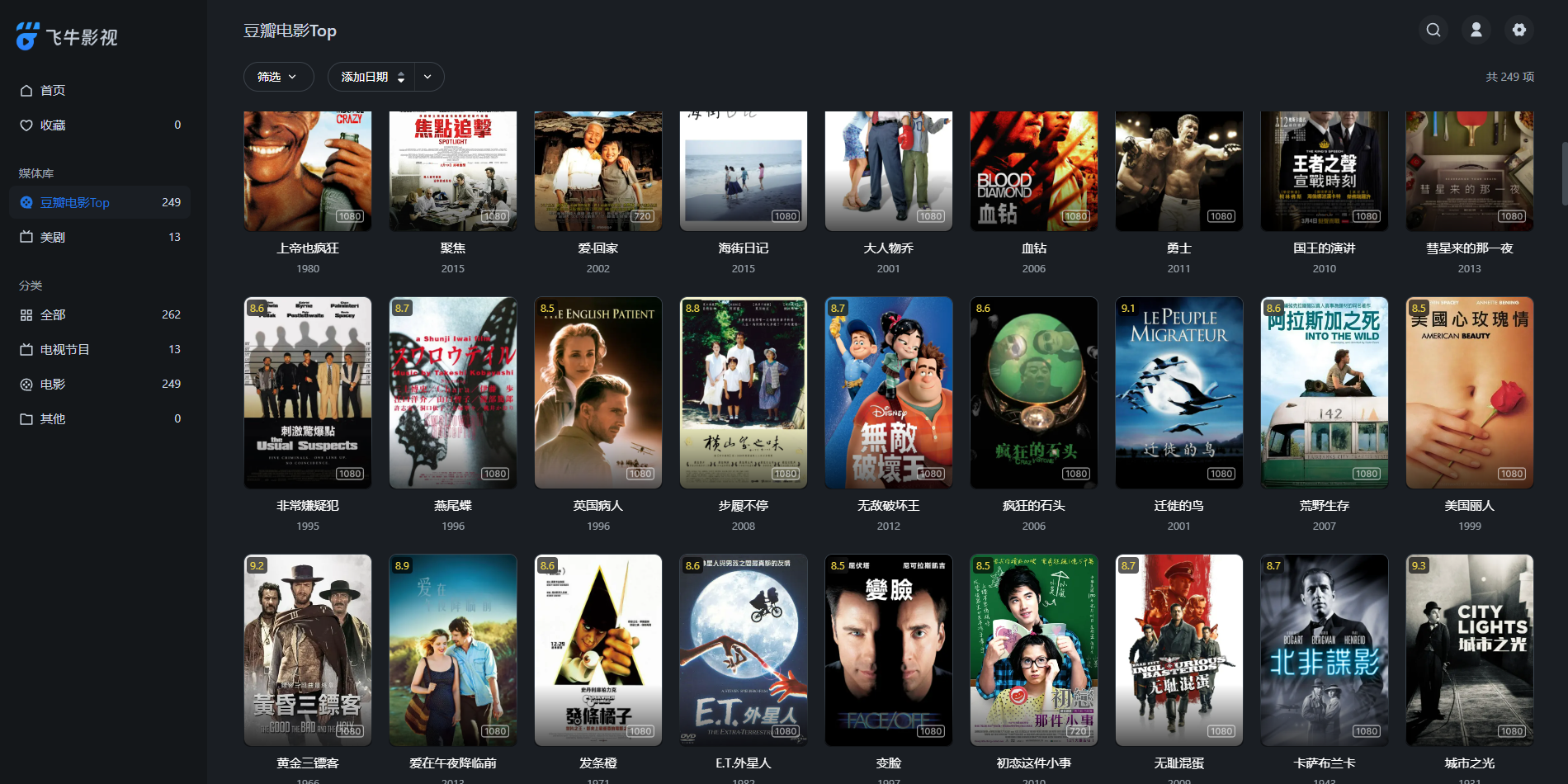
Task: Click the home icon beside 首页
Action: 26,91
